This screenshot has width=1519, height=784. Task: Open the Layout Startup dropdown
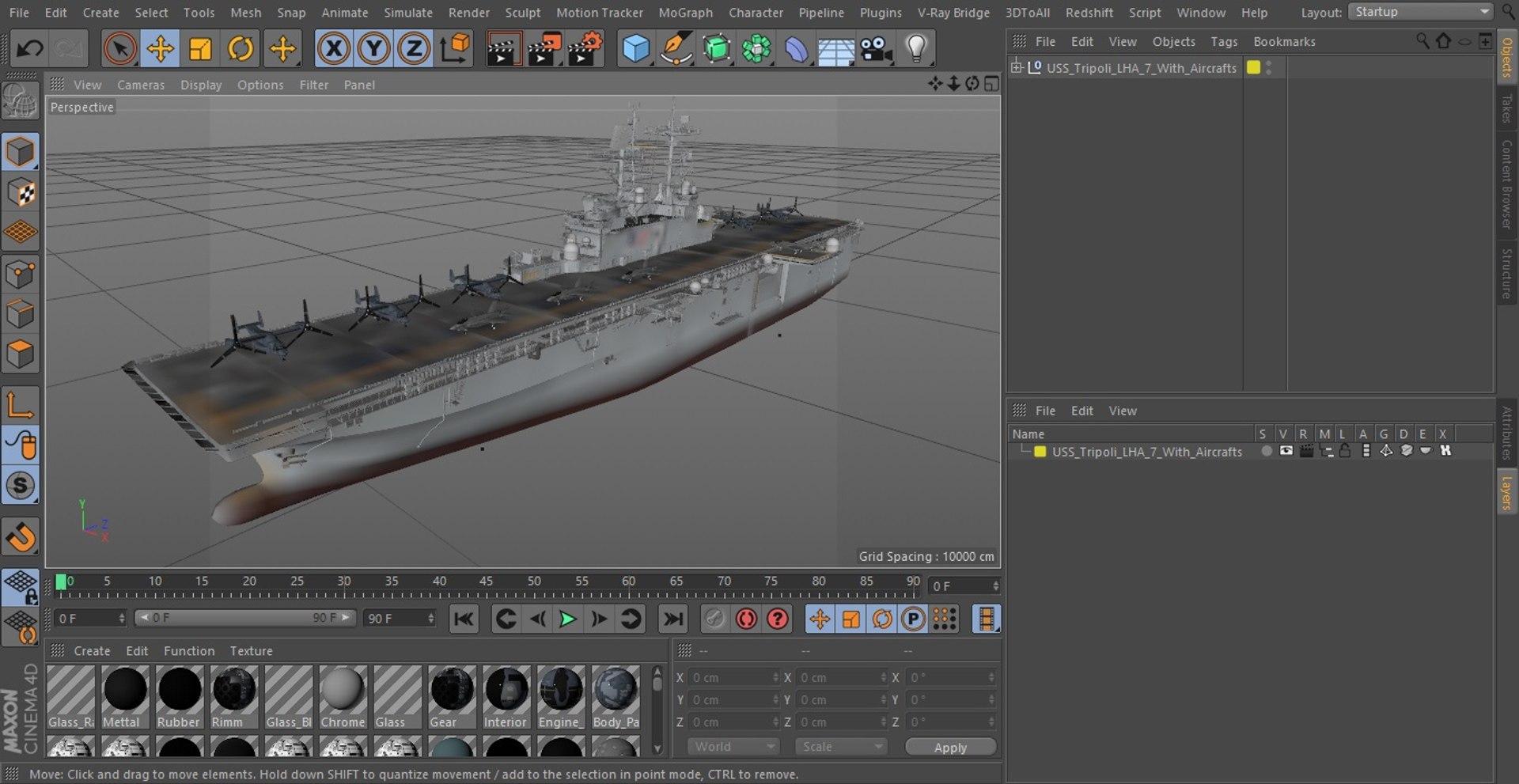pos(1421,12)
